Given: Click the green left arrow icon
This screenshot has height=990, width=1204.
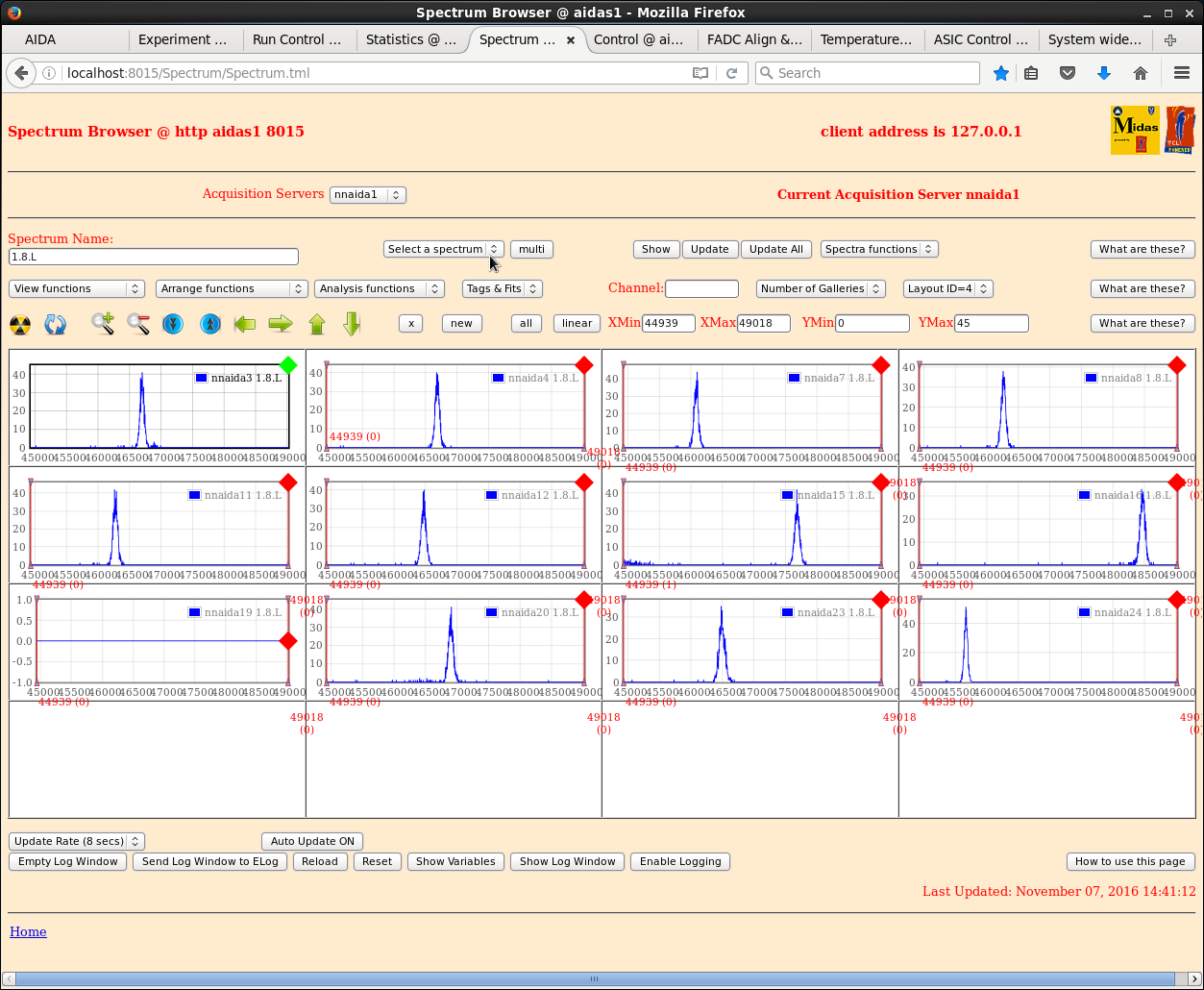Looking at the screenshot, I should 245,324.
